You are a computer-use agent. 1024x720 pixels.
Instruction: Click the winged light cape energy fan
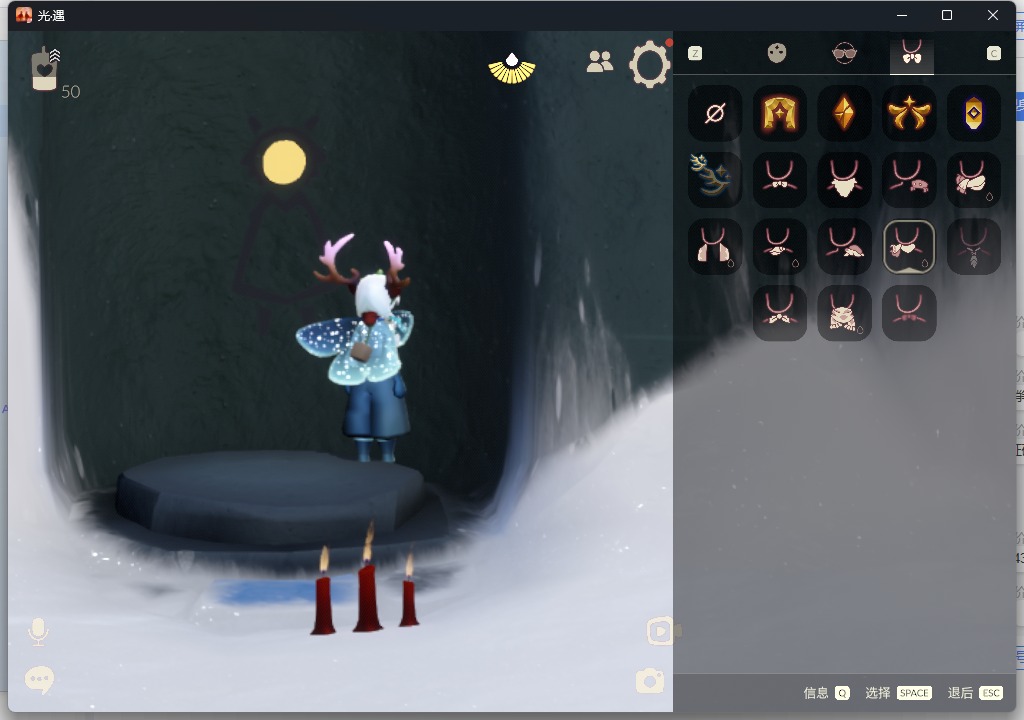(x=512, y=69)
